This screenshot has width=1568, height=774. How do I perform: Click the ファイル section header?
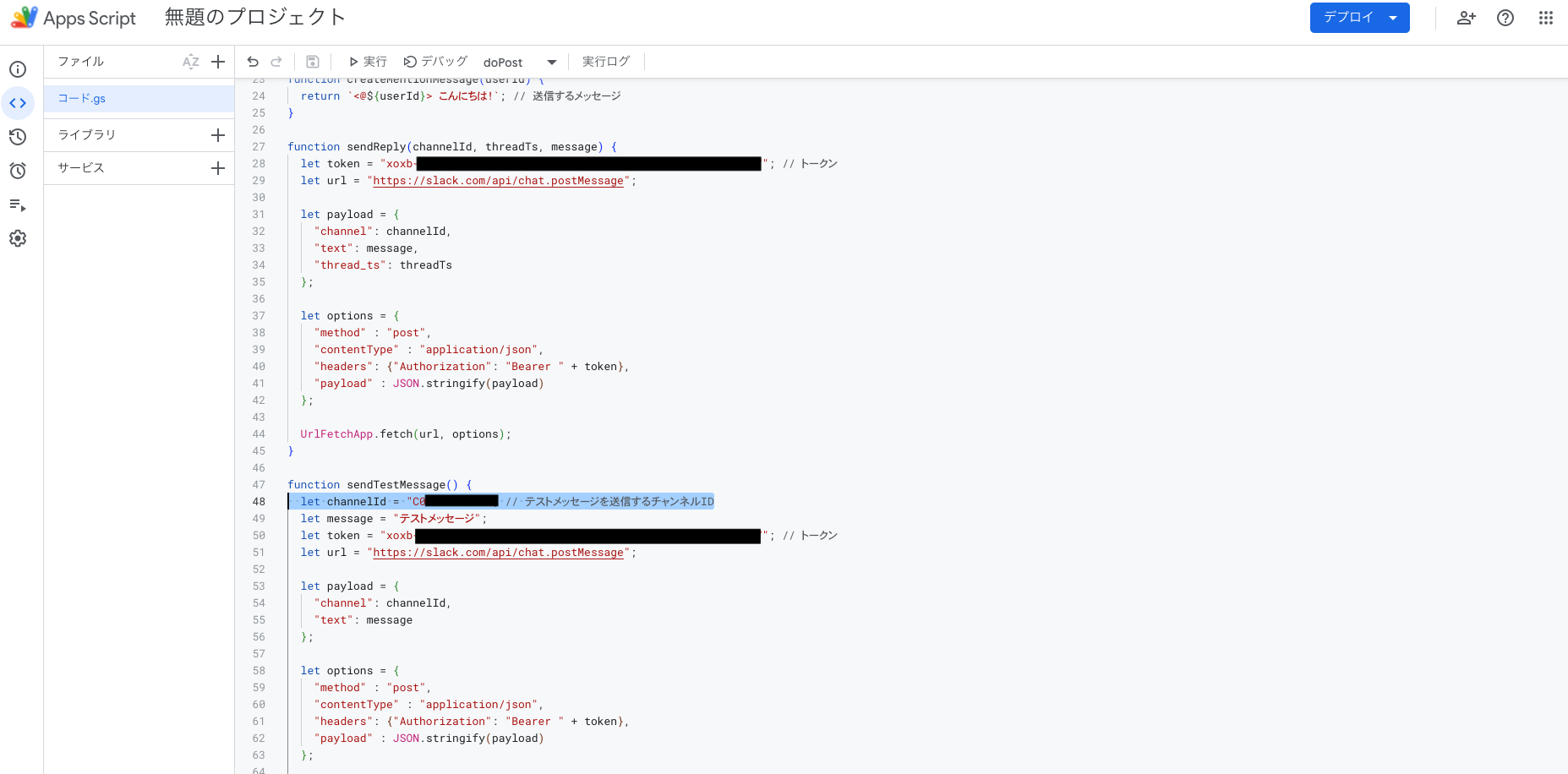click(x=81, y=62)
